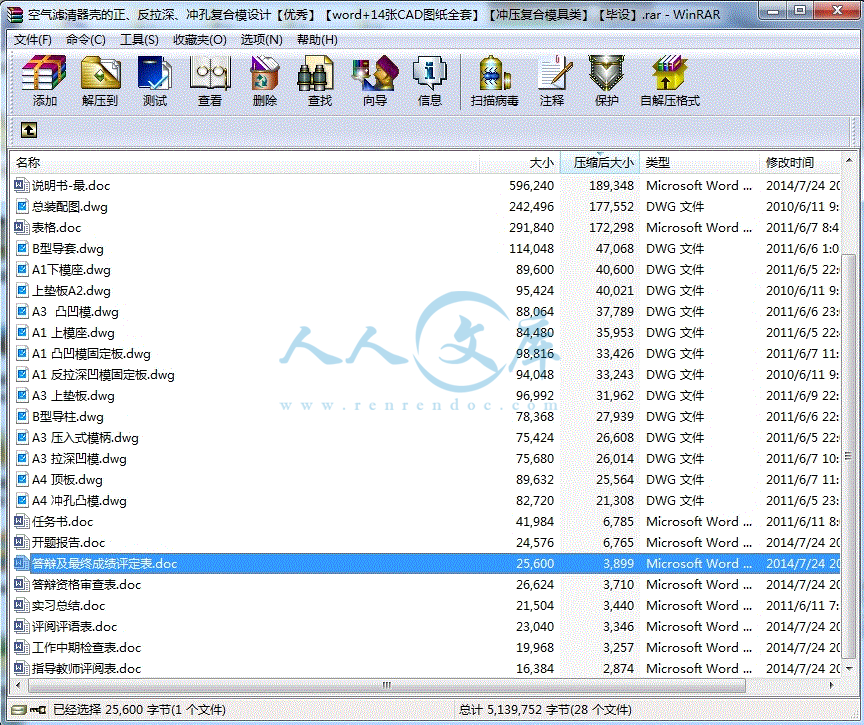
Task: Select file 开题报告.doc
Action: [68, 543]
